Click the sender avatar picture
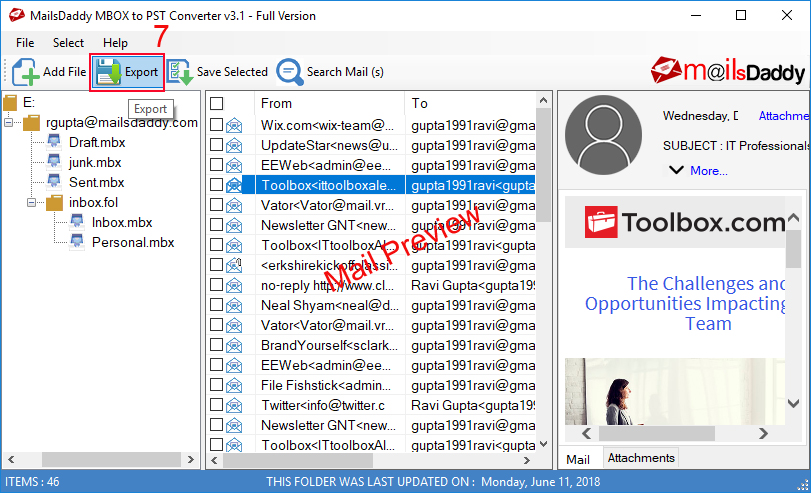Viewport: 811px width, 493px height. [603, 136]
